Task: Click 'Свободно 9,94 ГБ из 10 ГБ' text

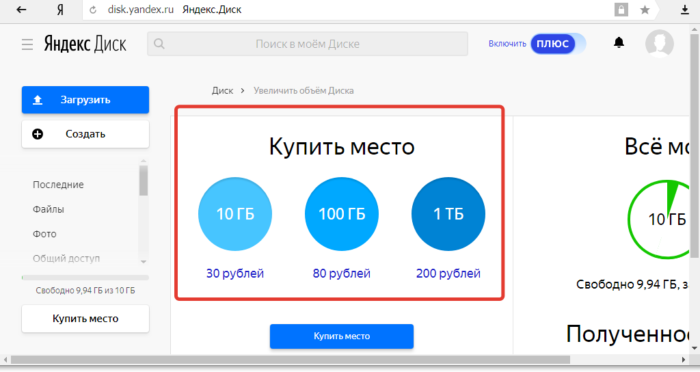Action: point(85,291)
